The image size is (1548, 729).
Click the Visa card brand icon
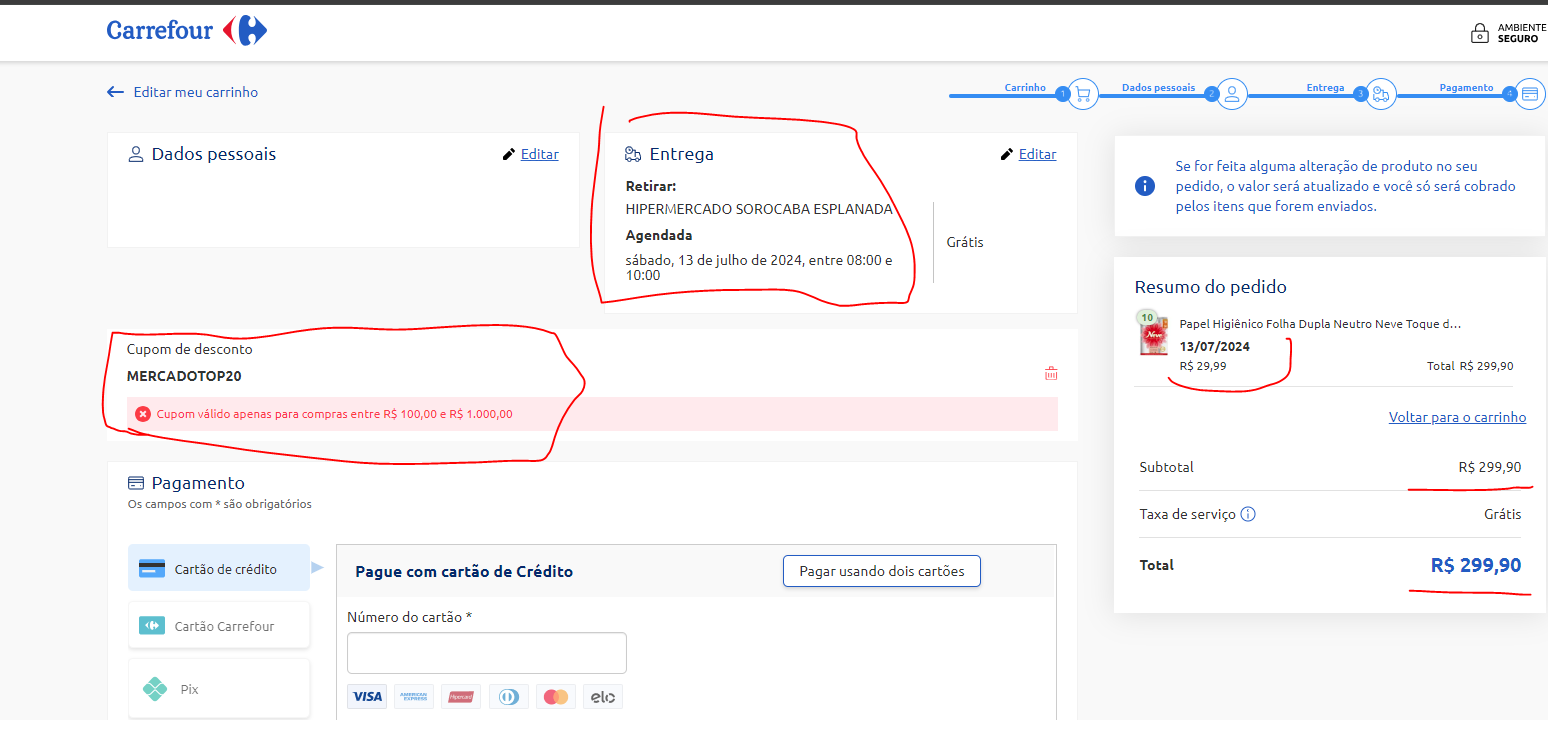[367, 696]
